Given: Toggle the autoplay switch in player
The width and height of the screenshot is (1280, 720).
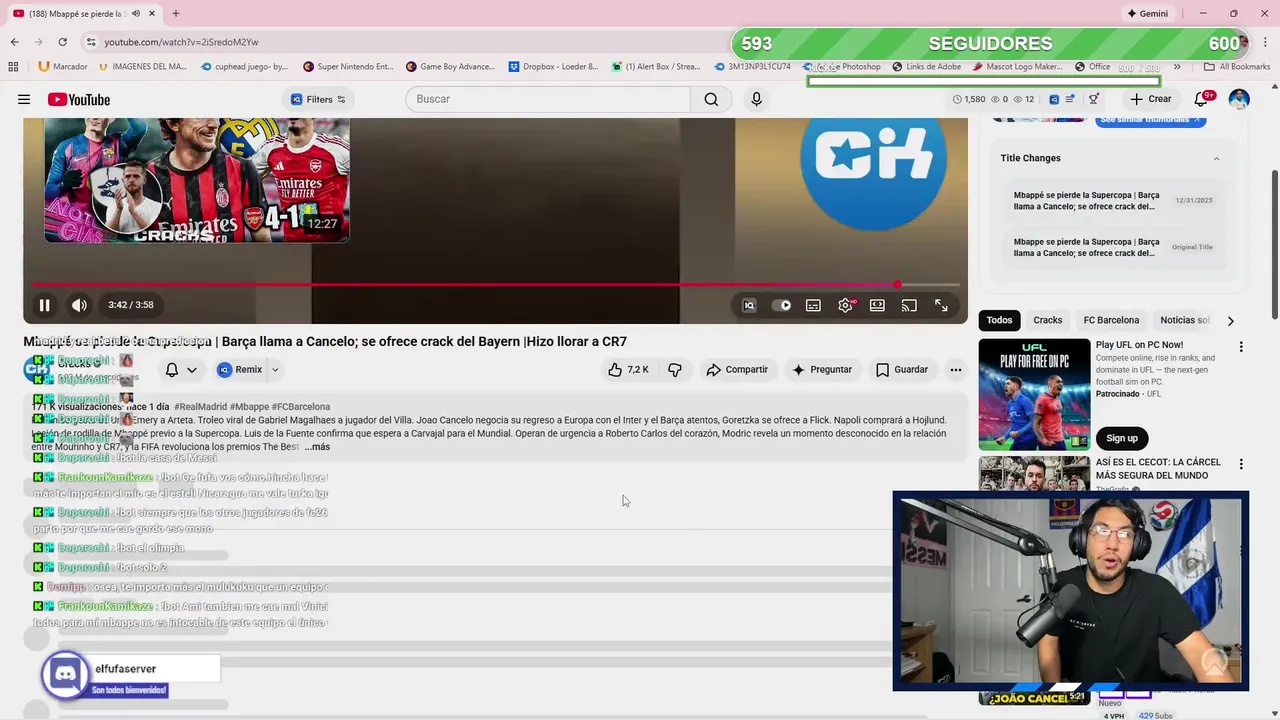Looking at the screenshot, I should click(x=782, y=305).
